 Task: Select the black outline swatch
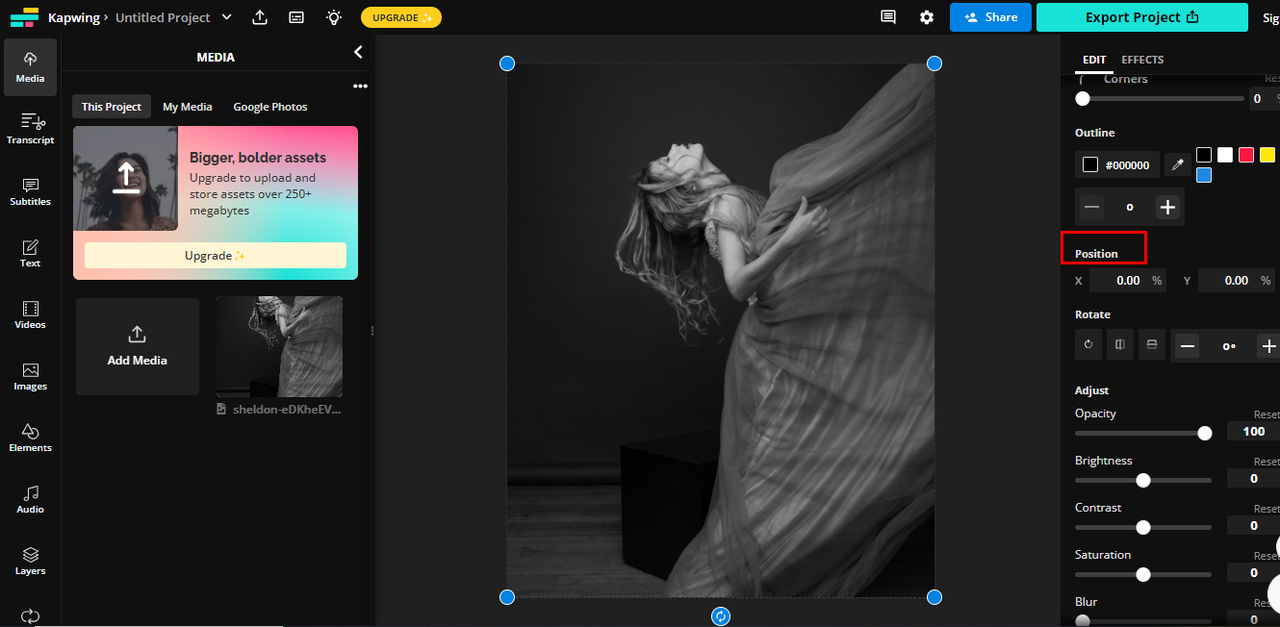[x=1204, y=155]
